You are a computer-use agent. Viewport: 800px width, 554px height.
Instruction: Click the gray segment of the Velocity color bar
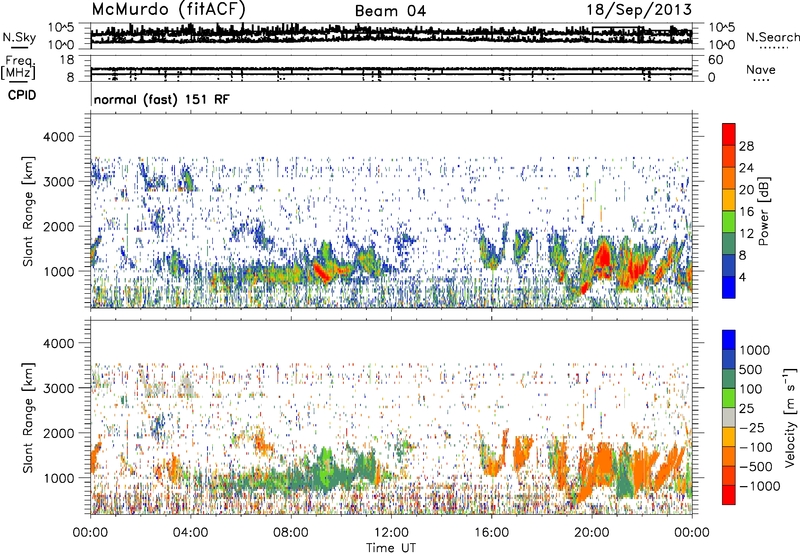pos(729,417)
